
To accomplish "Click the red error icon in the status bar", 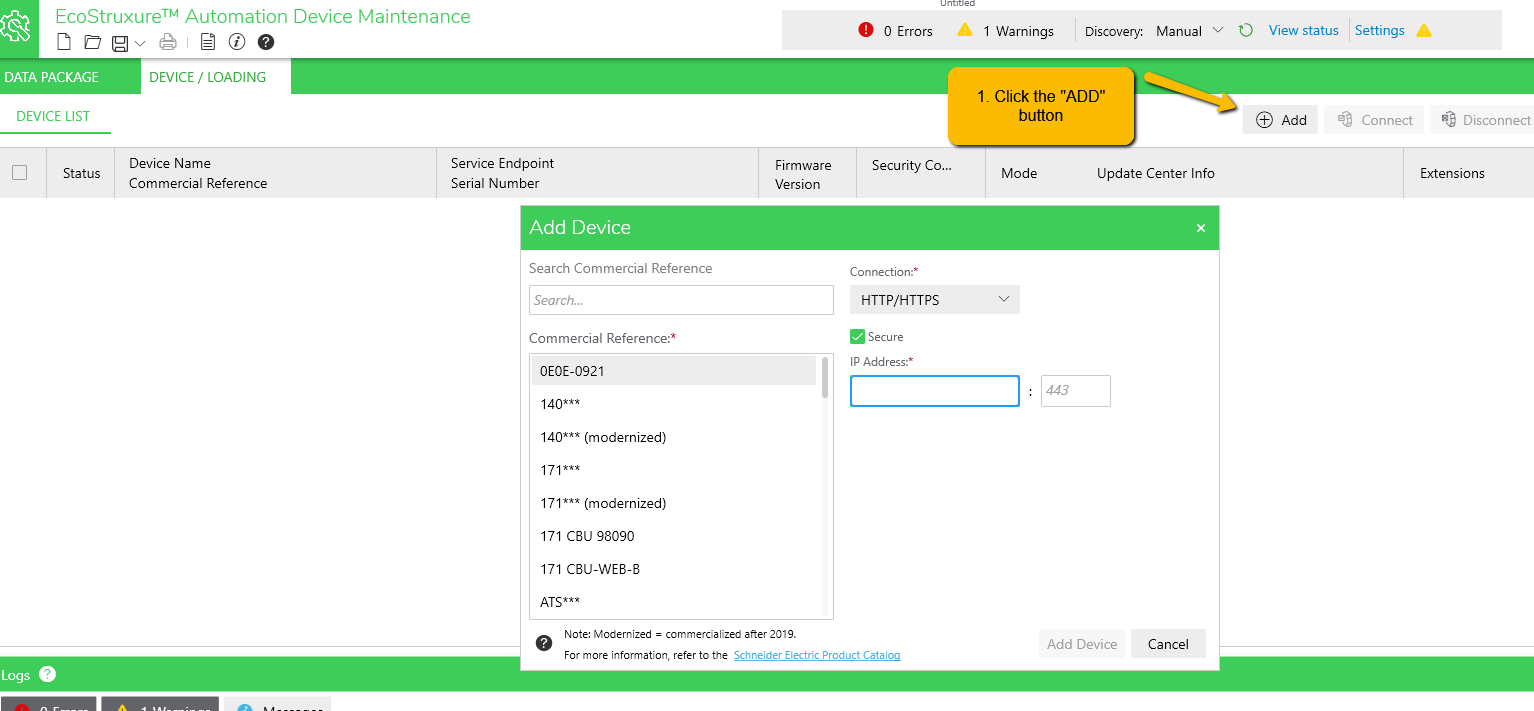I will click(x=866, y=30).
